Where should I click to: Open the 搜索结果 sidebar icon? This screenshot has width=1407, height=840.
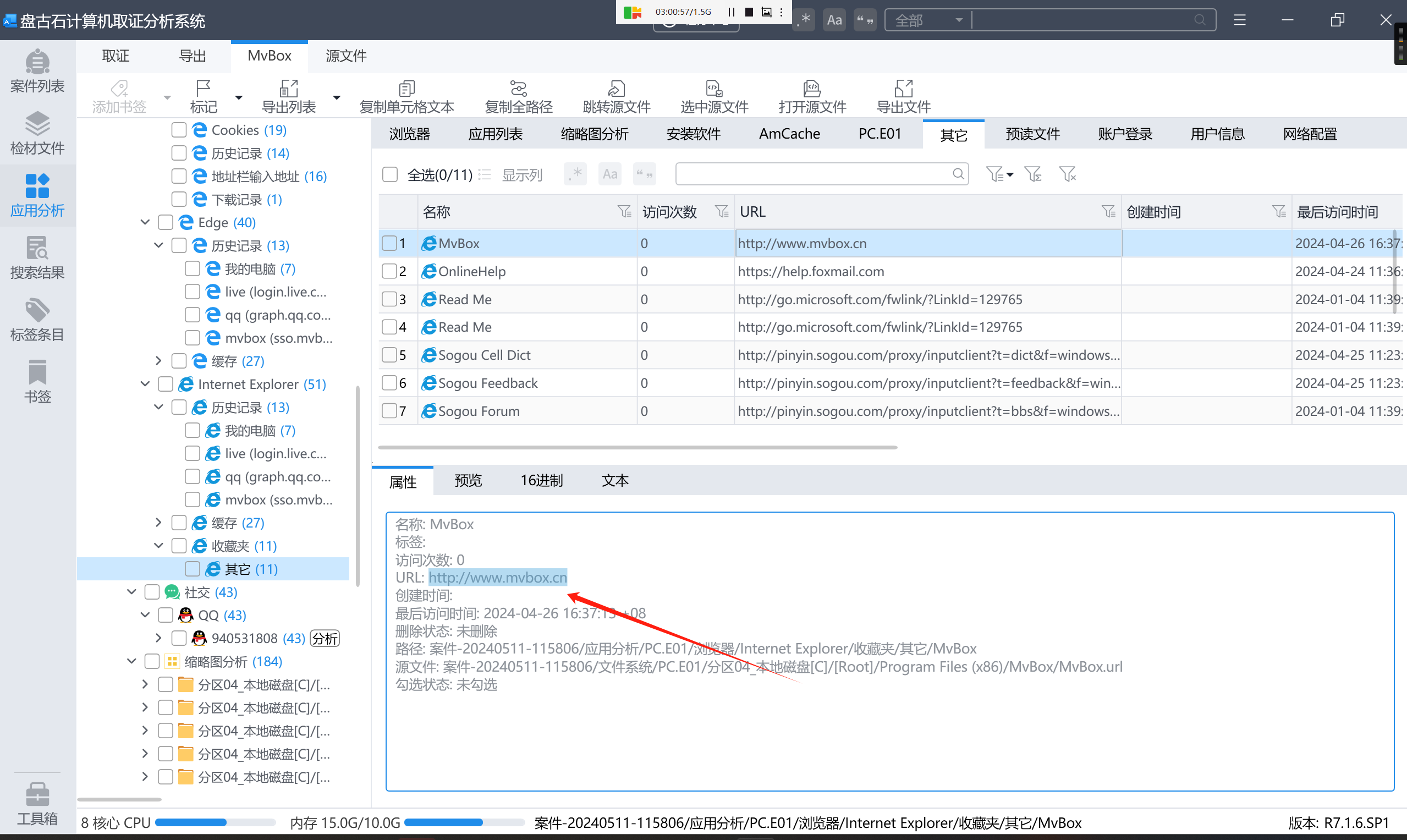point(37,258)
